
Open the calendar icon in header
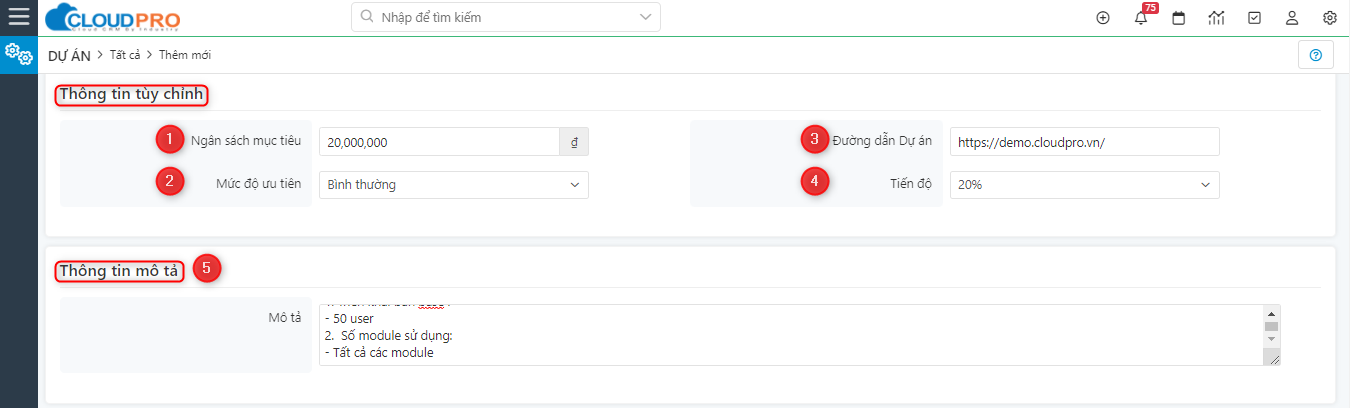[1179, 18]
